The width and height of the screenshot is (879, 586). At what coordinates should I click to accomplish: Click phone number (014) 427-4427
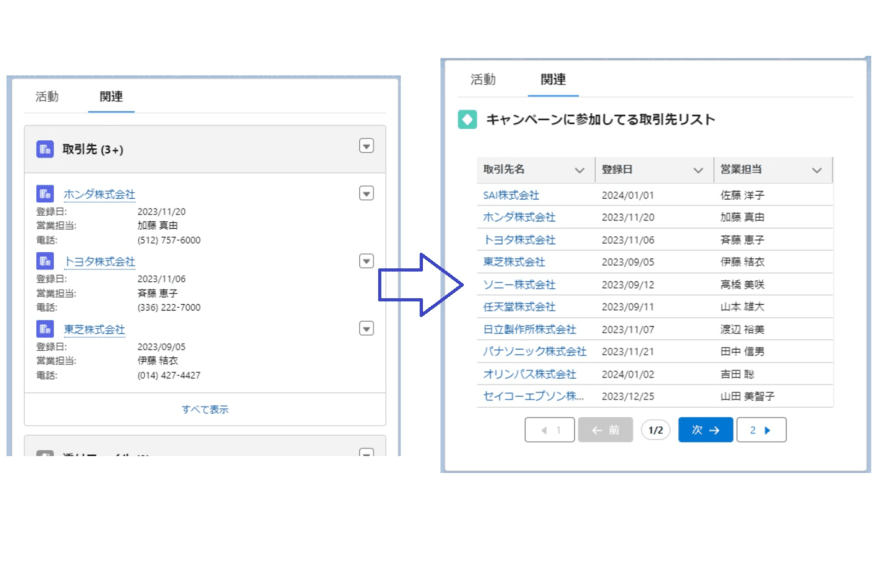(x=169, y=375)
